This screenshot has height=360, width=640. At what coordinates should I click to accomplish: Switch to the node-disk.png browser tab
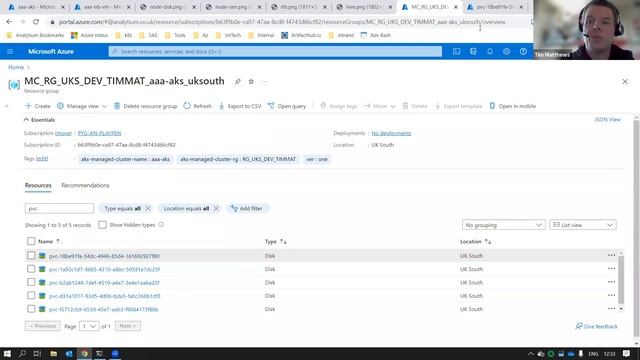(x=167, y=7)
